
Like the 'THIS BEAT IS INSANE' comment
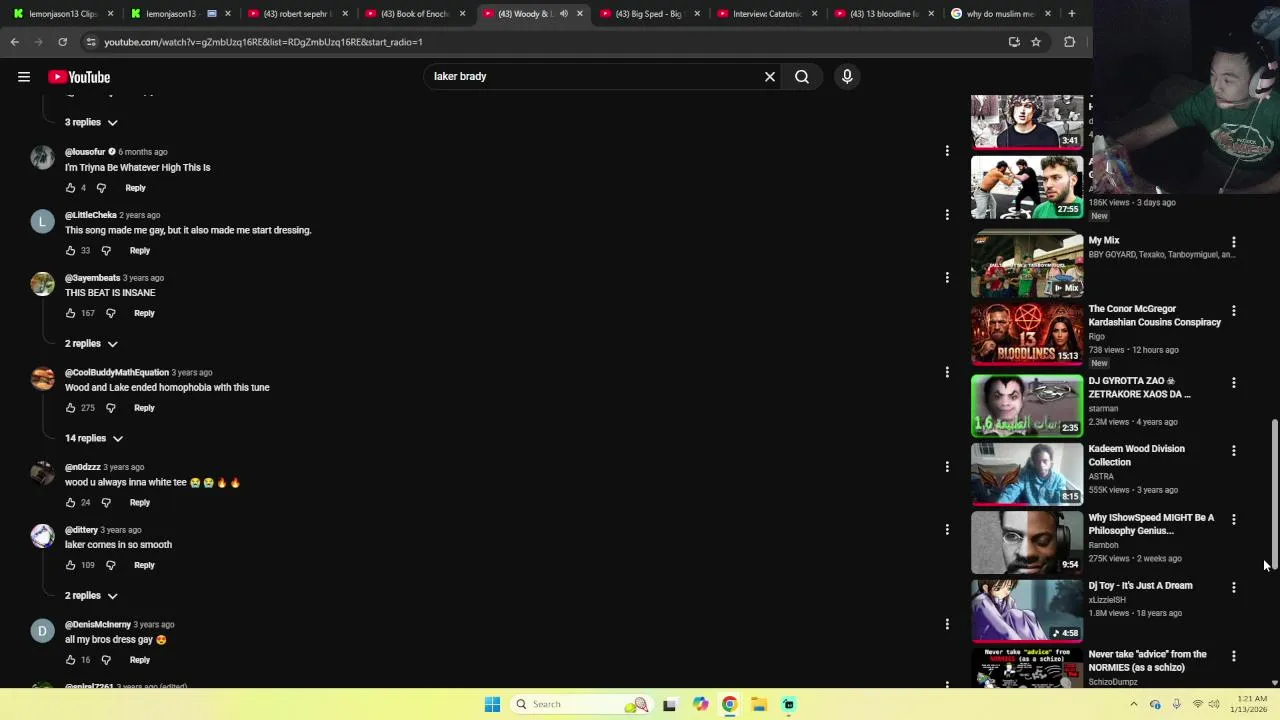pyautogui.click(x=70, y=313)
